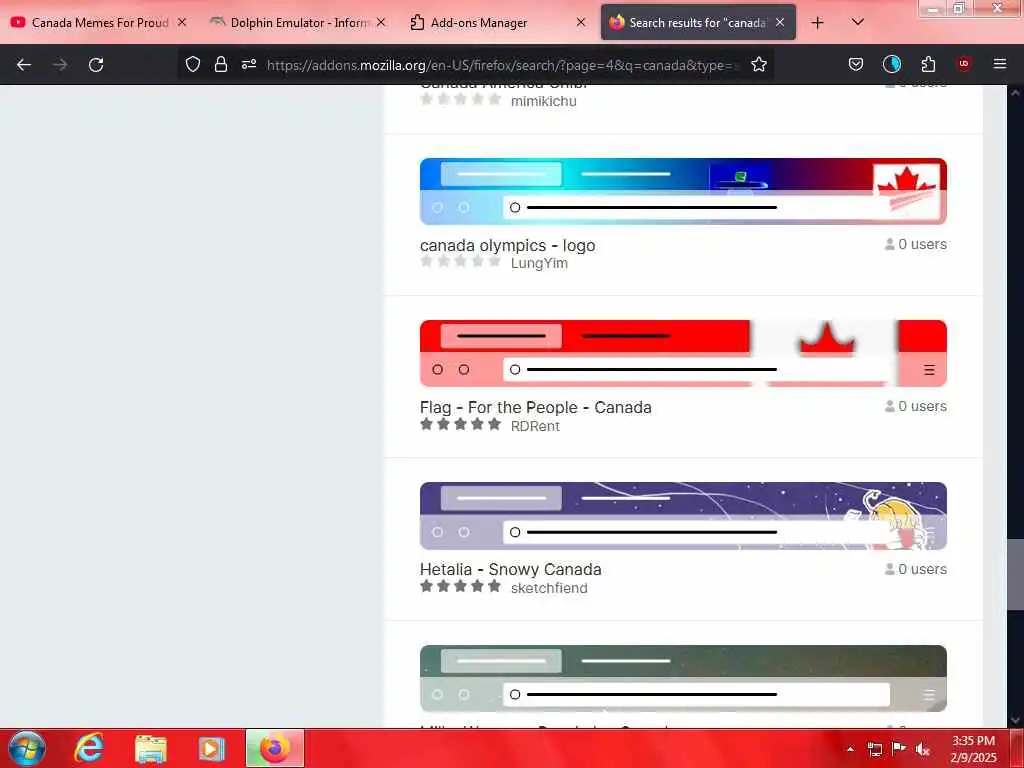Click author name mimikichu

(x=543, y=101)
